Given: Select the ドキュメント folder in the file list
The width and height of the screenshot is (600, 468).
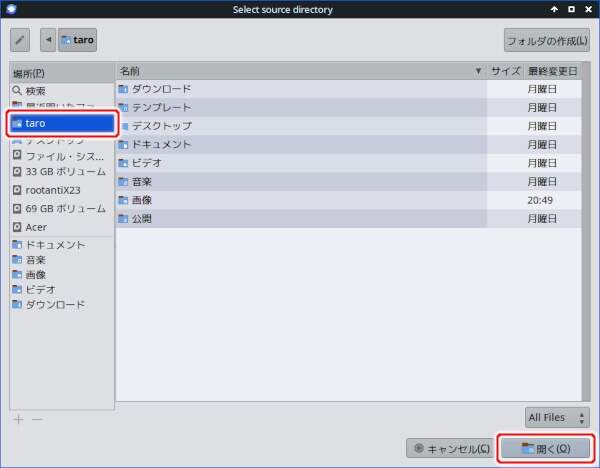Looking at the screenshot, I should tap(348, 144).
